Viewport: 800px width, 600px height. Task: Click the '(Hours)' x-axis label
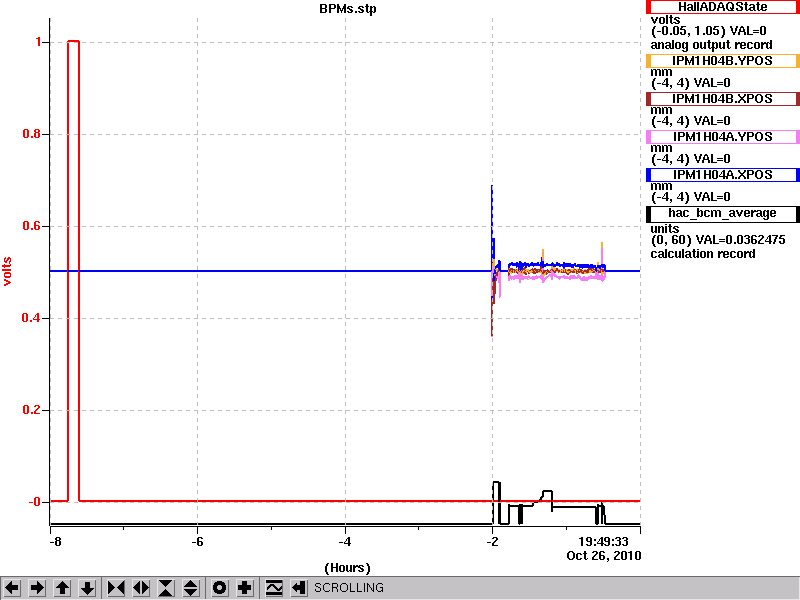point(347,568)
